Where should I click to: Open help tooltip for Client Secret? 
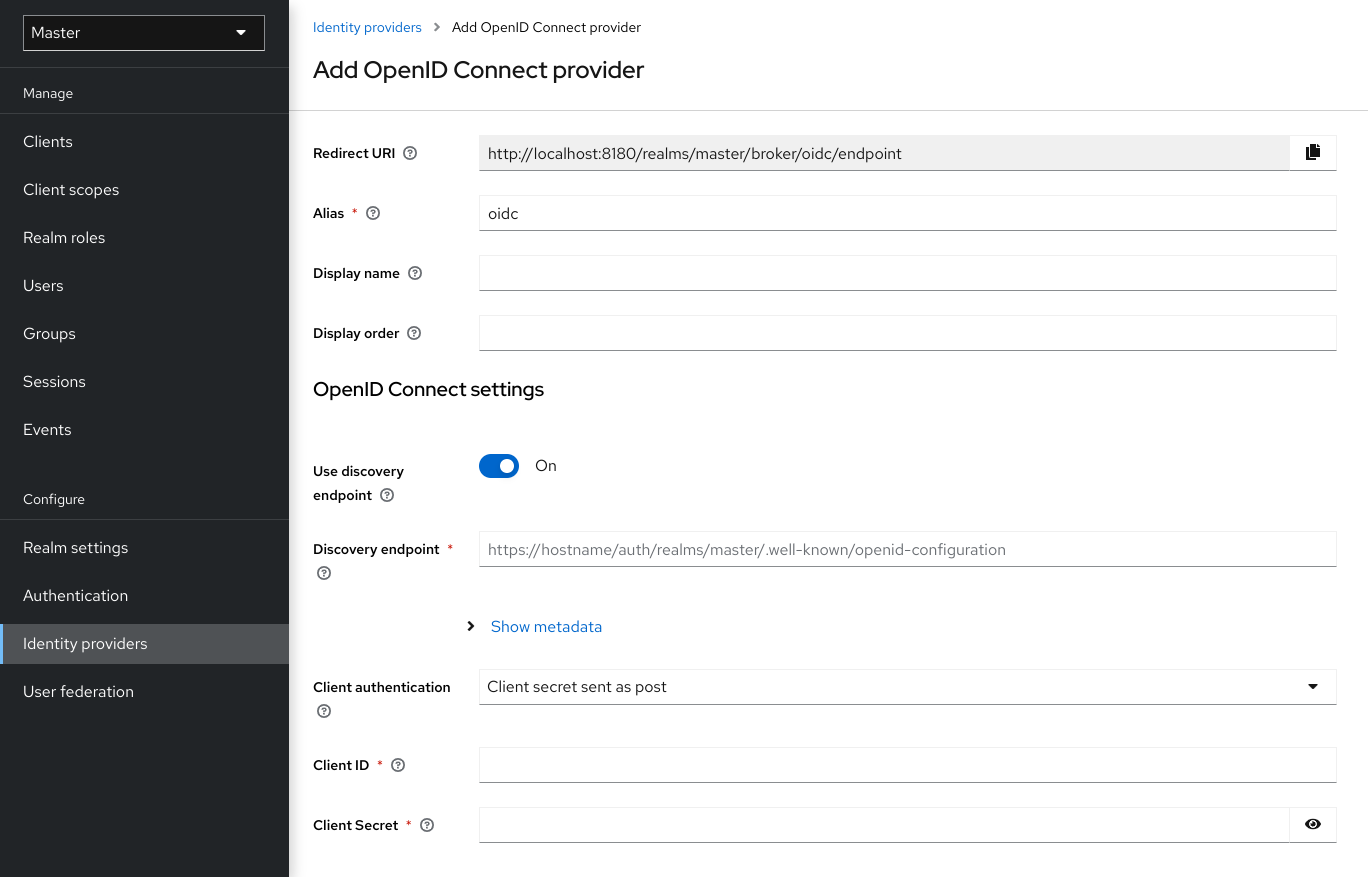pos(426,825)
